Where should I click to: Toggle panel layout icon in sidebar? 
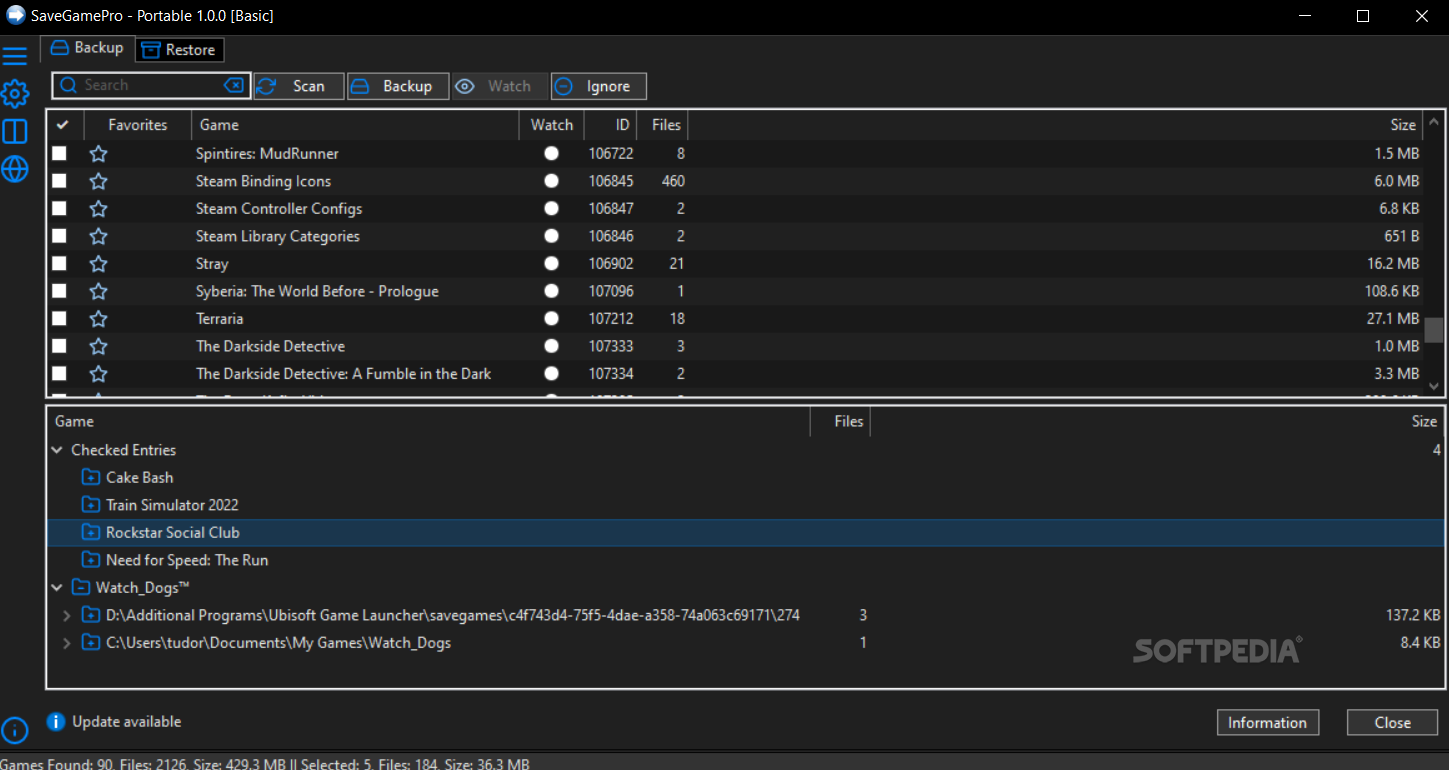click(14, 132)
